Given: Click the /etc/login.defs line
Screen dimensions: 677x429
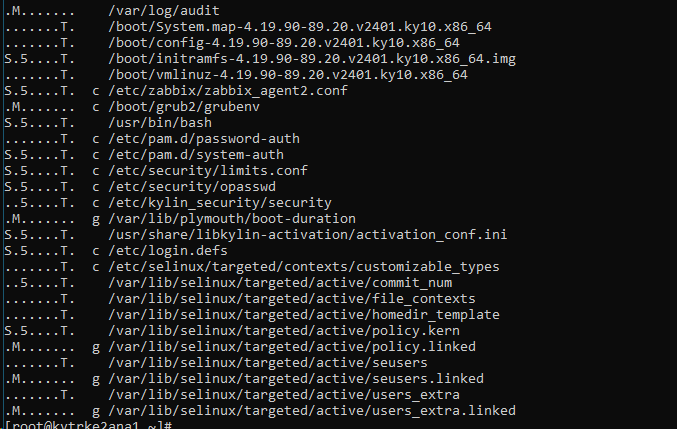Looking at the screenshot, I should (168, 250).
